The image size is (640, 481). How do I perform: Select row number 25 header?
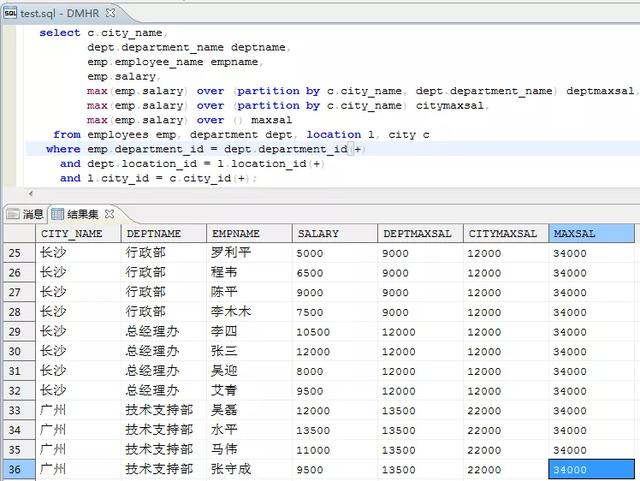(19, 253)
